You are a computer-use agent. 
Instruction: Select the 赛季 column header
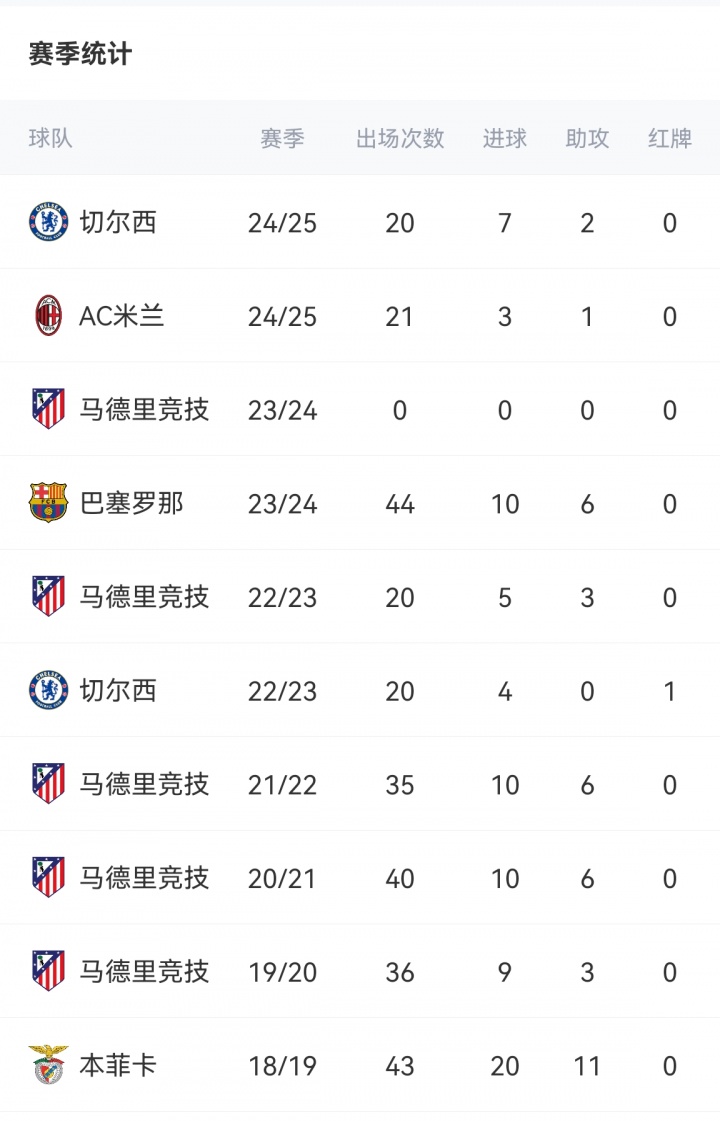tap(282, 138)
